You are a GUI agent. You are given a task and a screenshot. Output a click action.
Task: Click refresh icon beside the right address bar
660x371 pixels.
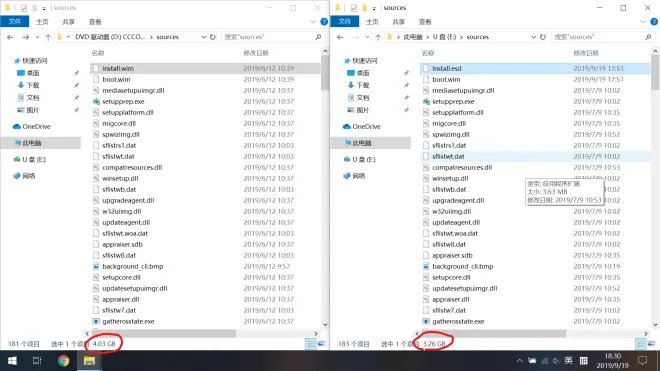point(543,37)
